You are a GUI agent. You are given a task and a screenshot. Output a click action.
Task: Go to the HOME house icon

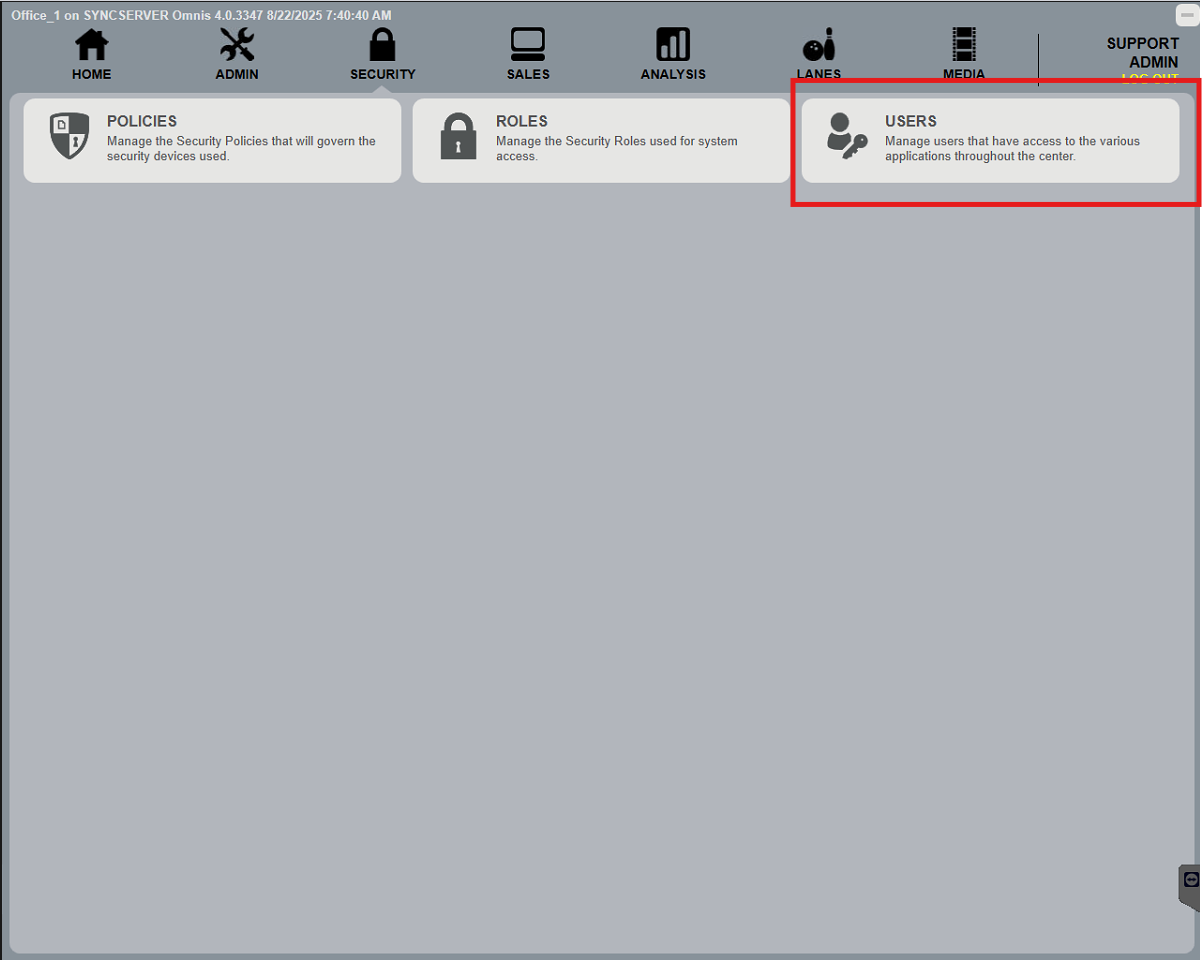[92, 45]
